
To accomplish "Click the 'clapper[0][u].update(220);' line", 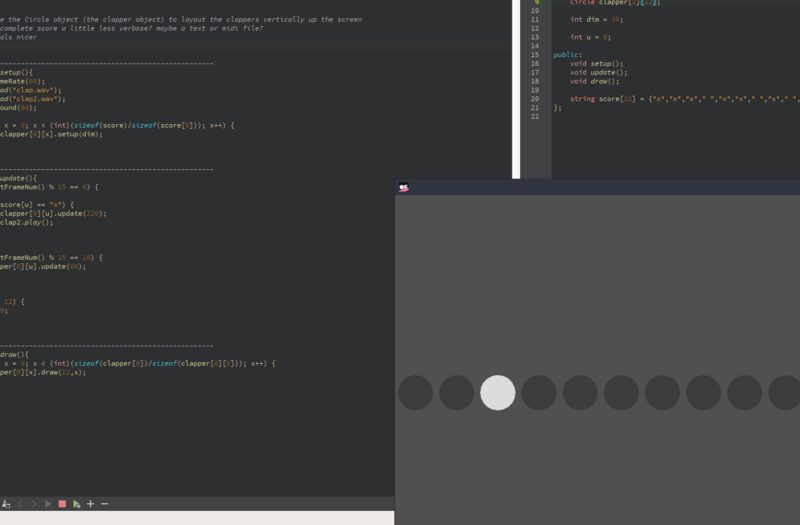I will (x=53, y=214).
